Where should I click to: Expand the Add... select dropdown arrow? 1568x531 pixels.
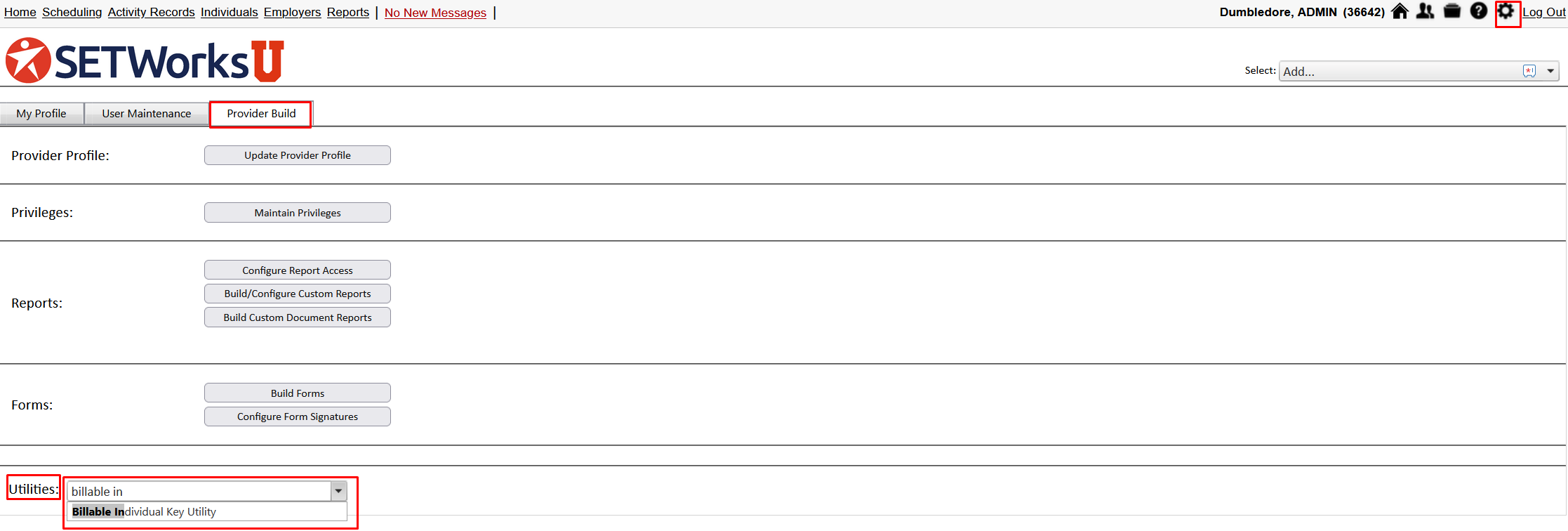click(1550, 71)
